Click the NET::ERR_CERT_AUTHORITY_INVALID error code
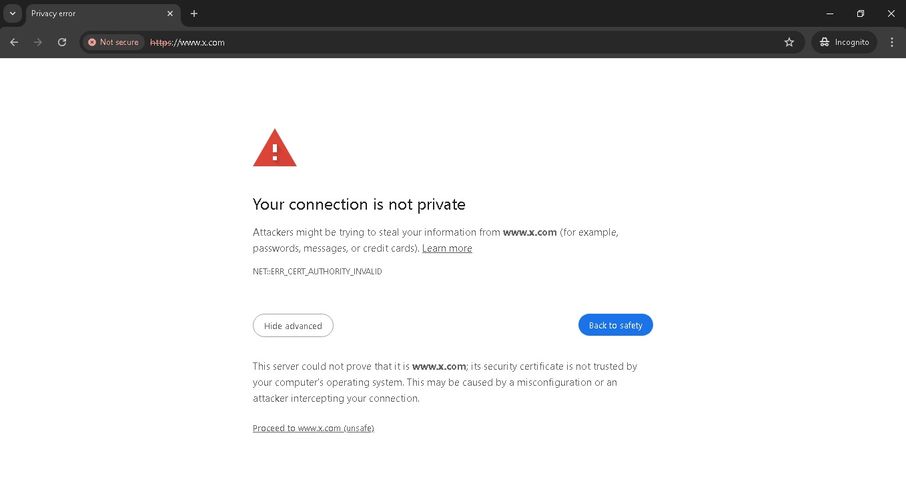The height and width of the screenshot is (486, 906). [x=317, y=271]
